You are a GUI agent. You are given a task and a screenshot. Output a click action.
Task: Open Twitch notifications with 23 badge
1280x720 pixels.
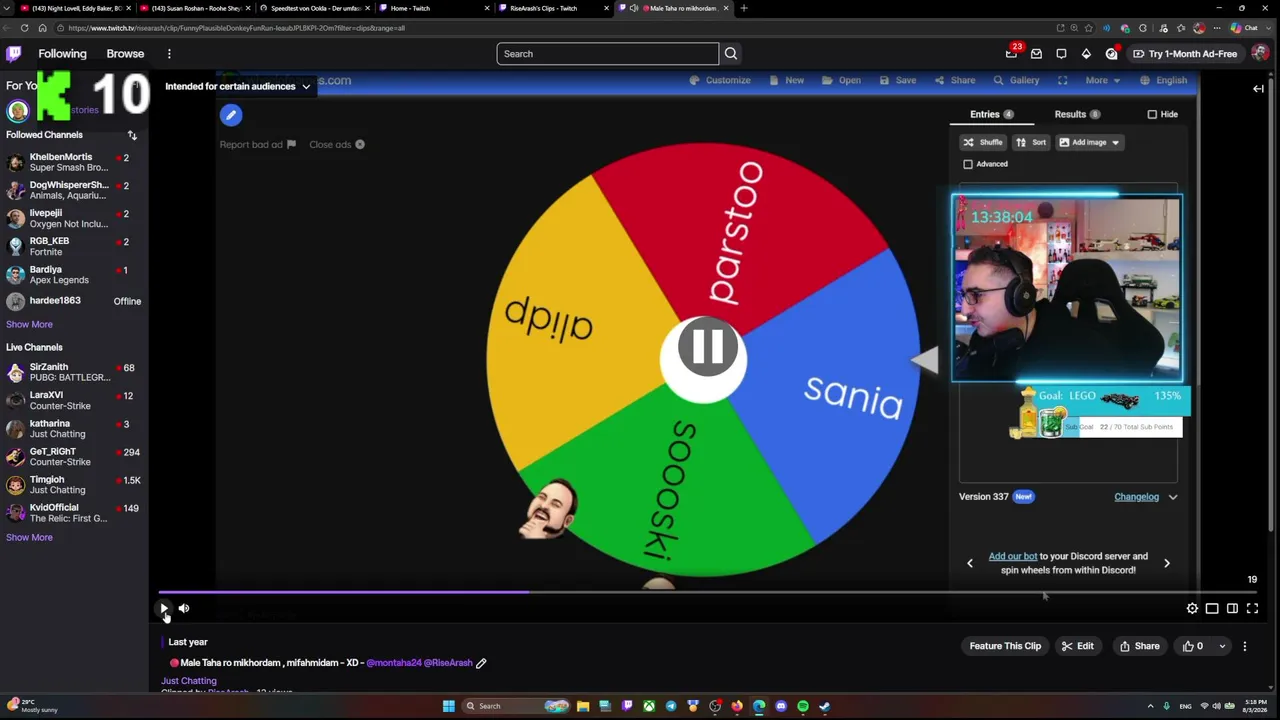[x=1012, y=53]
